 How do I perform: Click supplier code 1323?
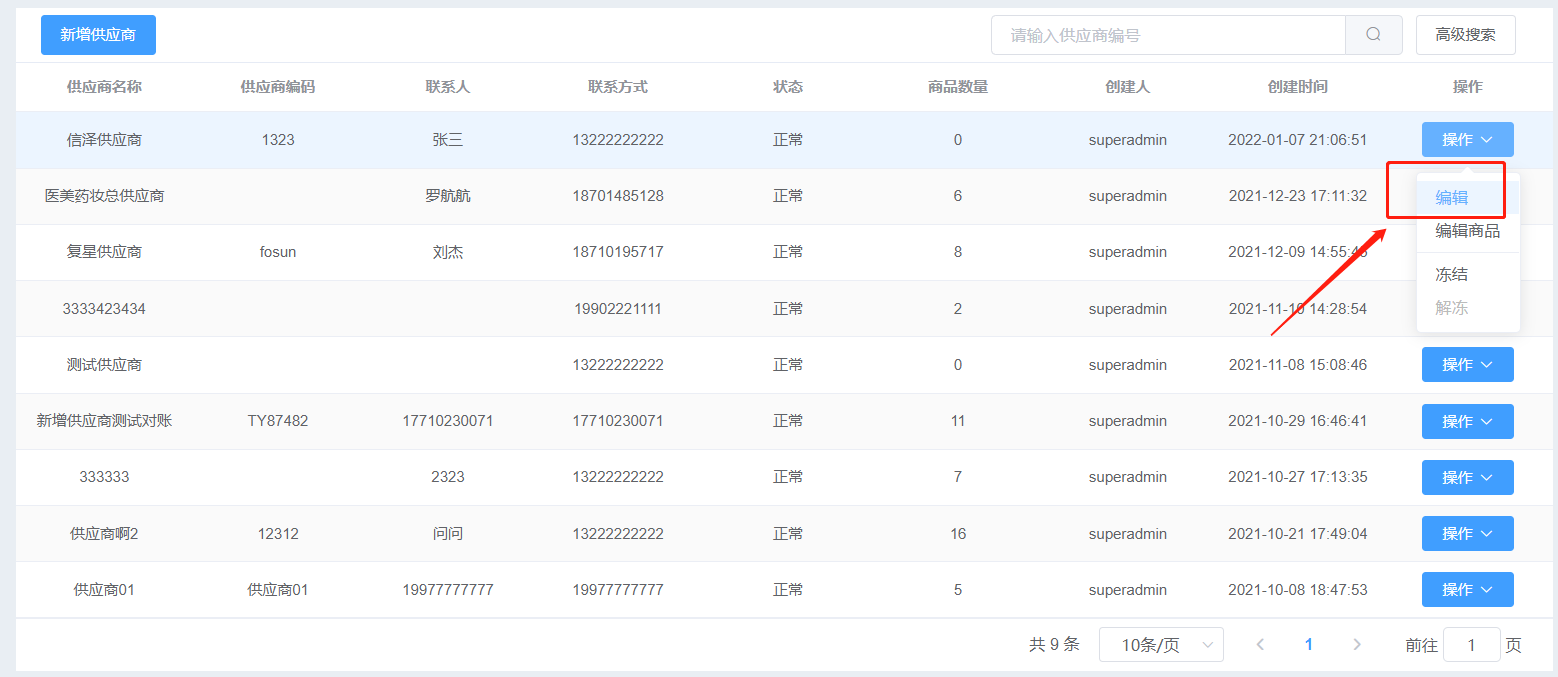pyautogui.click(x=278, y=140)
